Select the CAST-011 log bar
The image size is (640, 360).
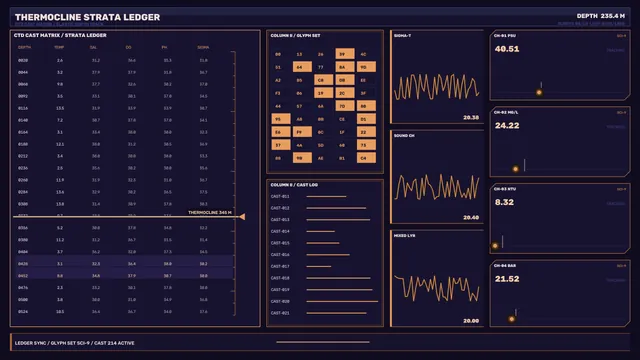tap(326, 196)
